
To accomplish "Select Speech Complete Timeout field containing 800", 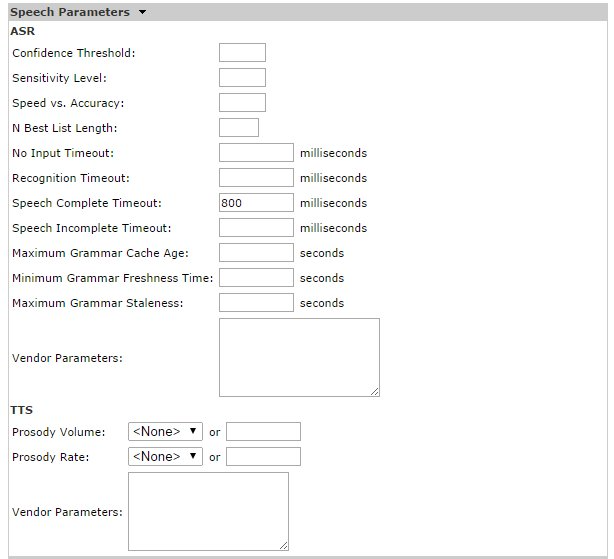I will 256,203.
